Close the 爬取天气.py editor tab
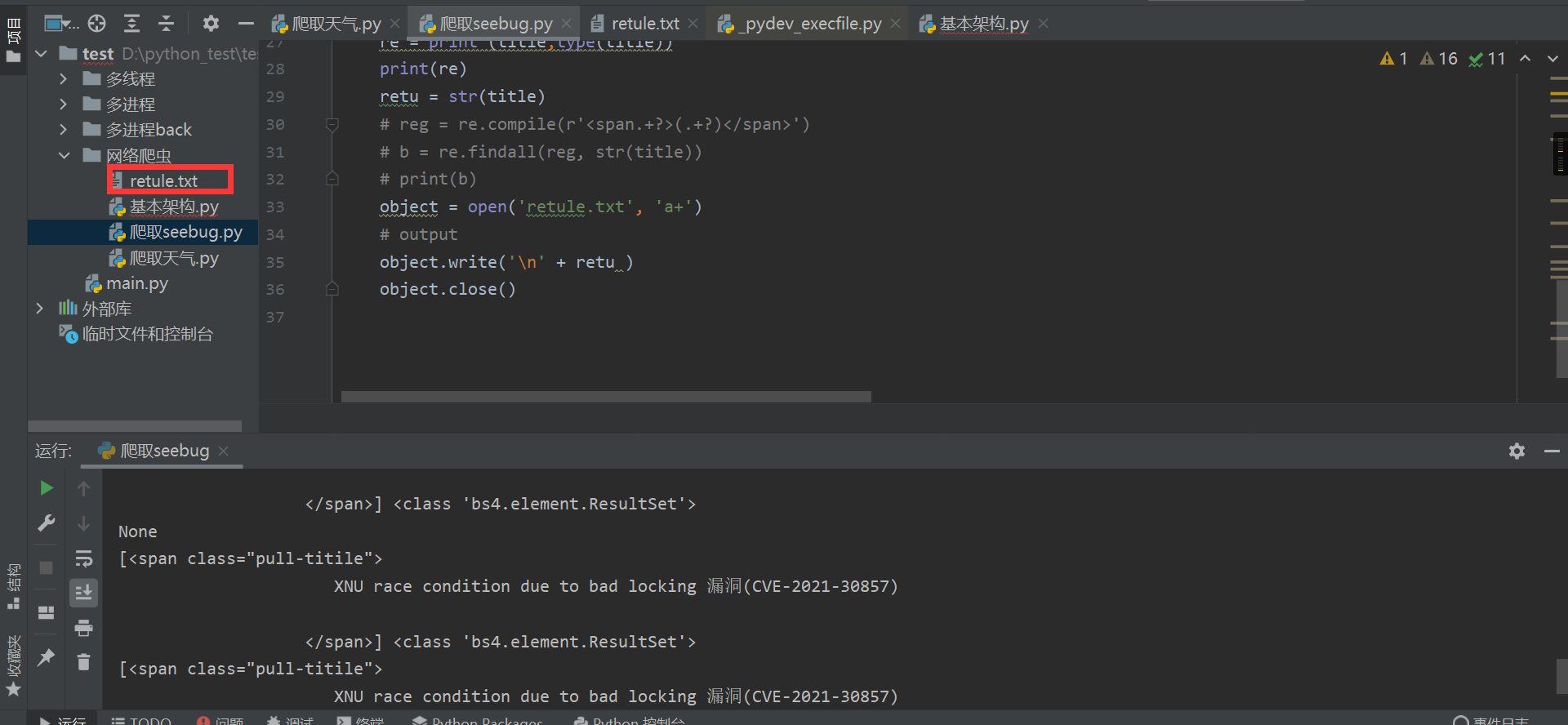This screenshot has width=1568, height=725. tap(395, 24)
